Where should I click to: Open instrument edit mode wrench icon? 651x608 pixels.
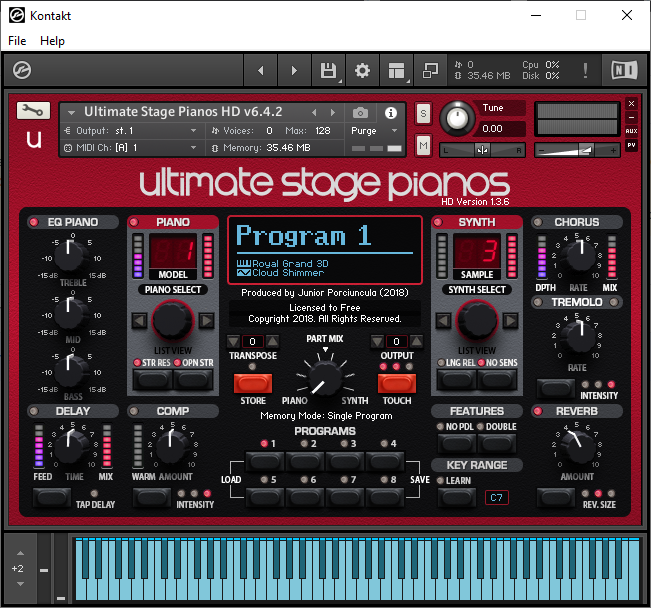(33, 110)
